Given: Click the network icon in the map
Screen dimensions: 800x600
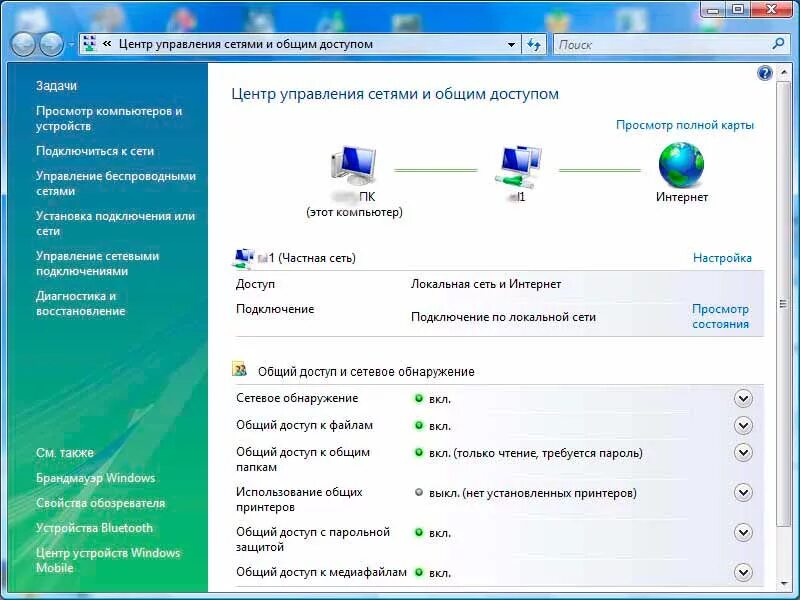Looking at the screenshot, I should (518, 166).
